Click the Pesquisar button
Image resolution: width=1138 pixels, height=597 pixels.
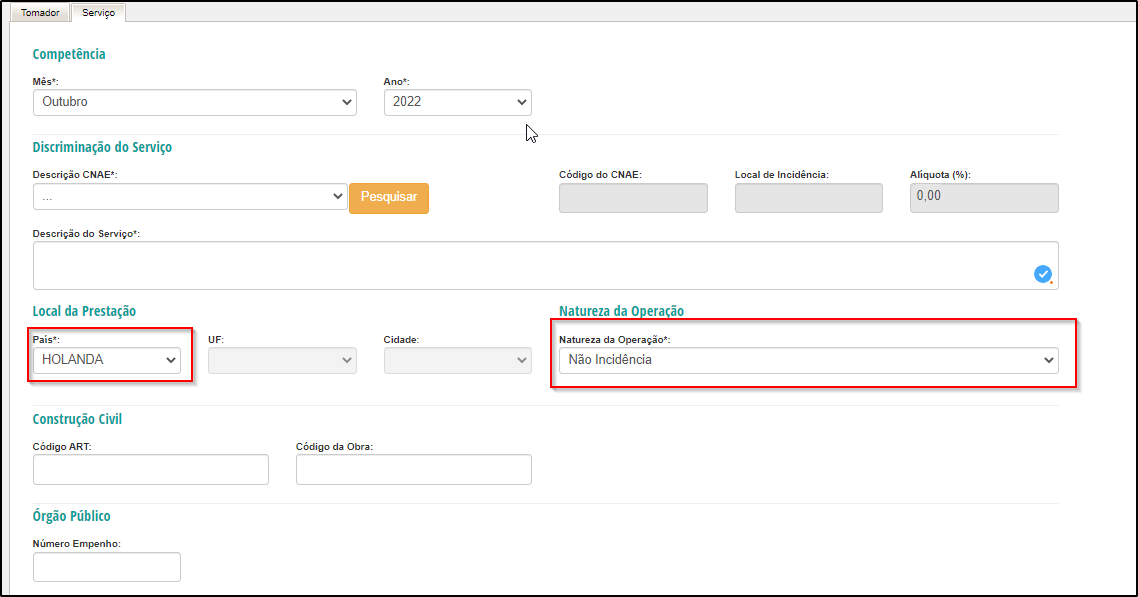tap(389, 198)
